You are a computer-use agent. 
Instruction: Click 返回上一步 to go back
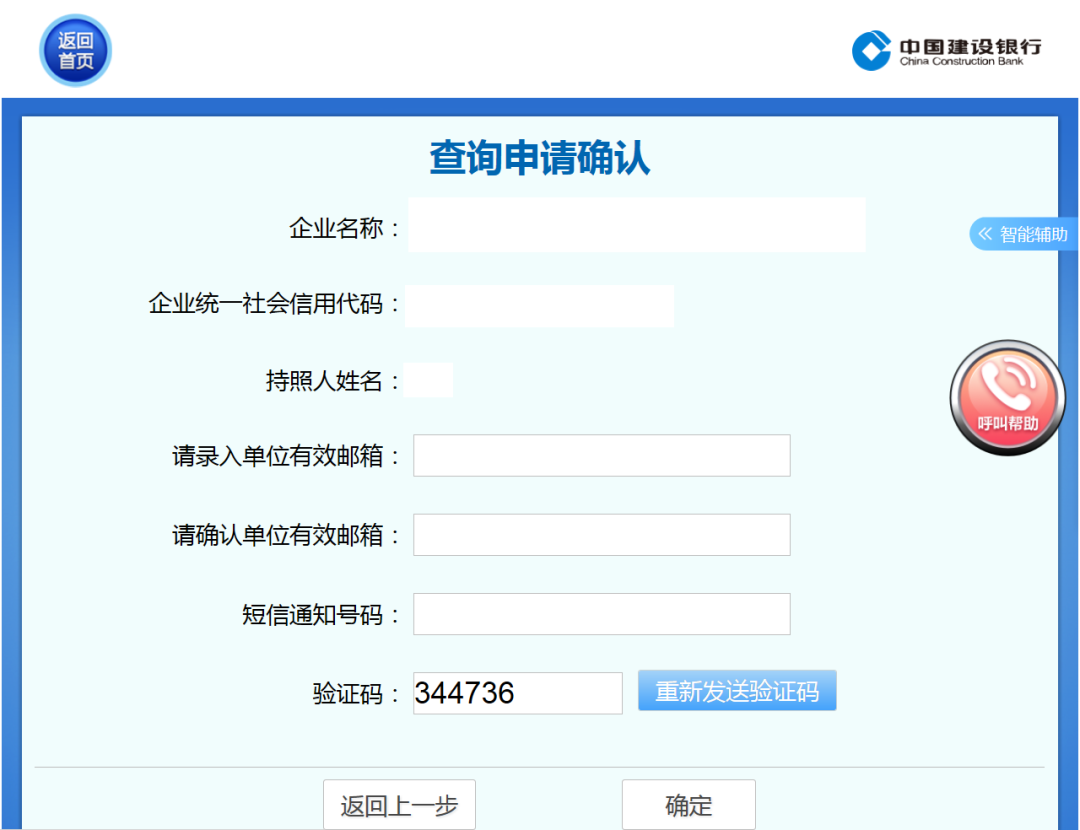(x=399, y=804)
